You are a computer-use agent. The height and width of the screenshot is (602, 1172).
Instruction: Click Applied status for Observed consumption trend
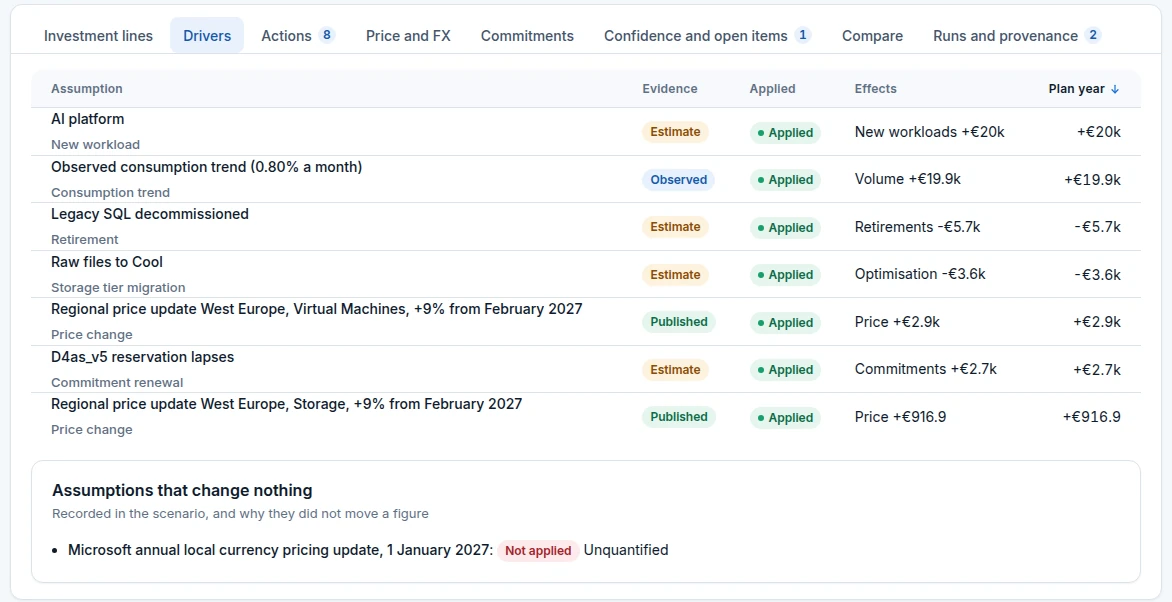[785, 179]
